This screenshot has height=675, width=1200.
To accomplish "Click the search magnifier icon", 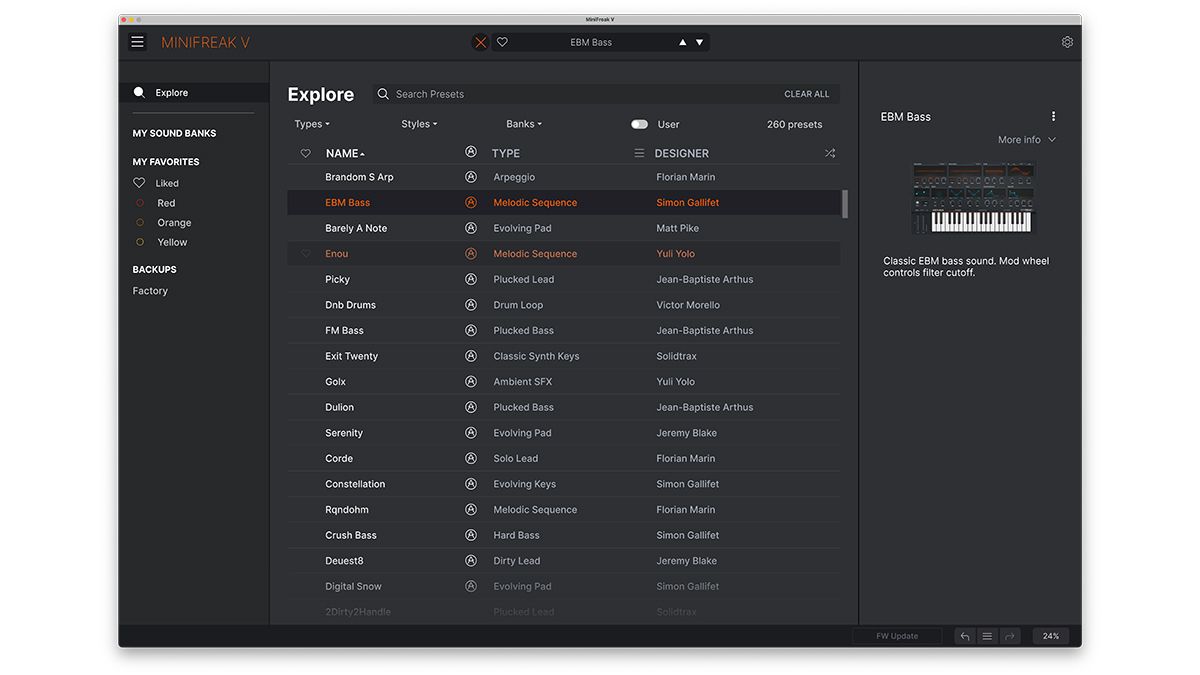I will (x=383, y=94).
